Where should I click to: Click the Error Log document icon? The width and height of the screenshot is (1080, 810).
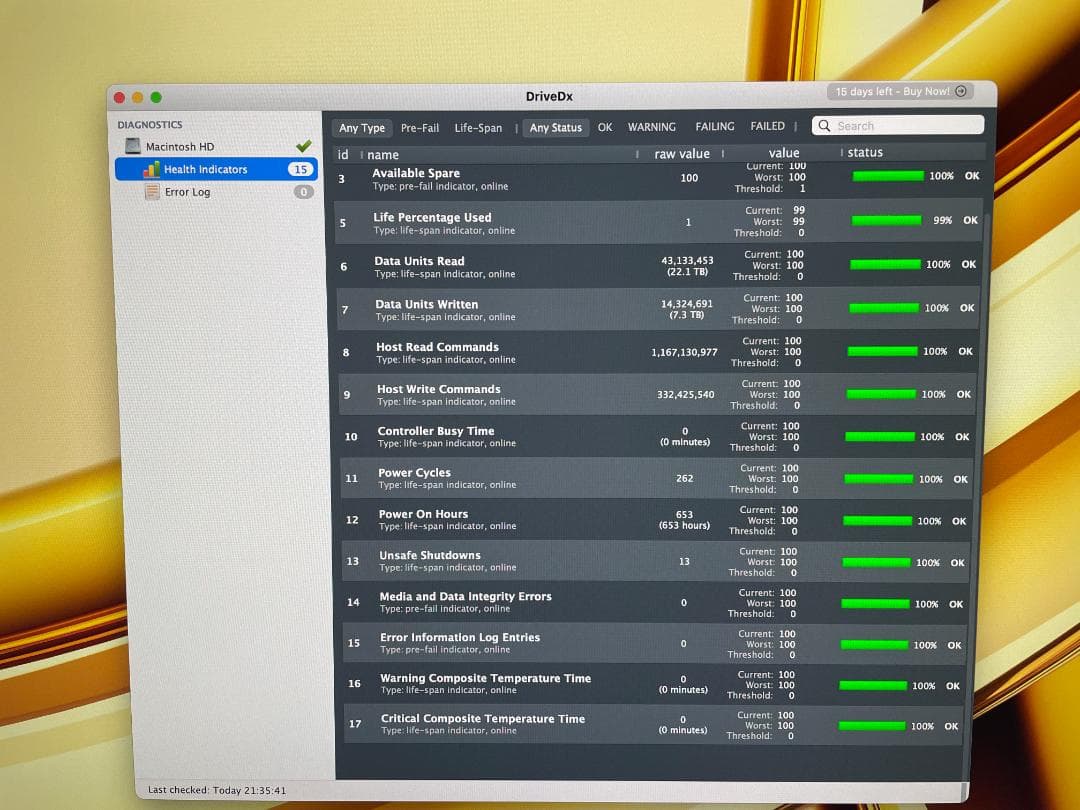(152, 192)
